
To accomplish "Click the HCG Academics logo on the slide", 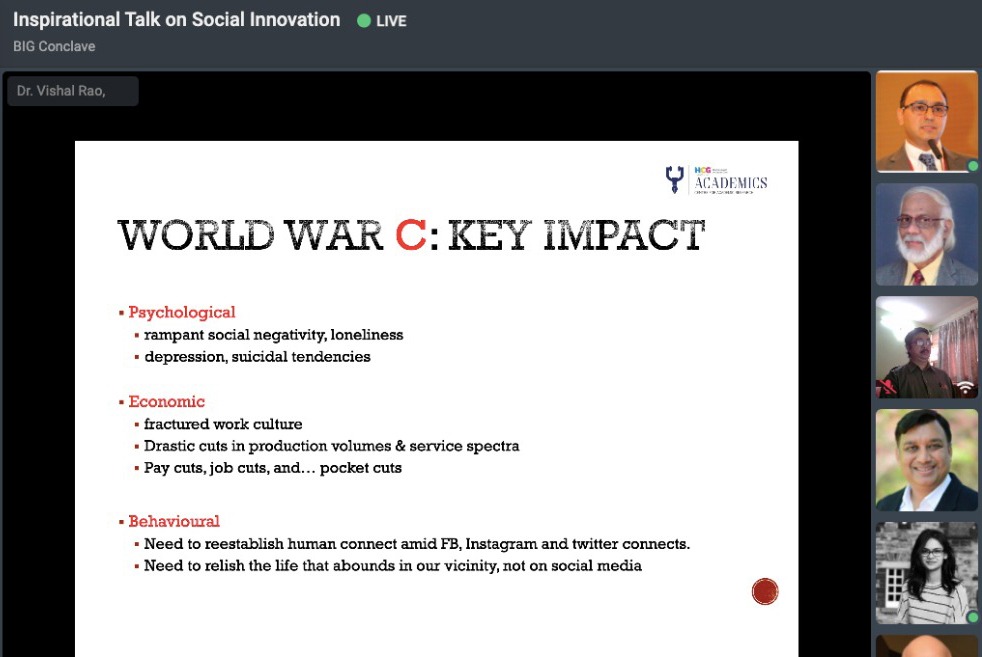I will [716, 180].
